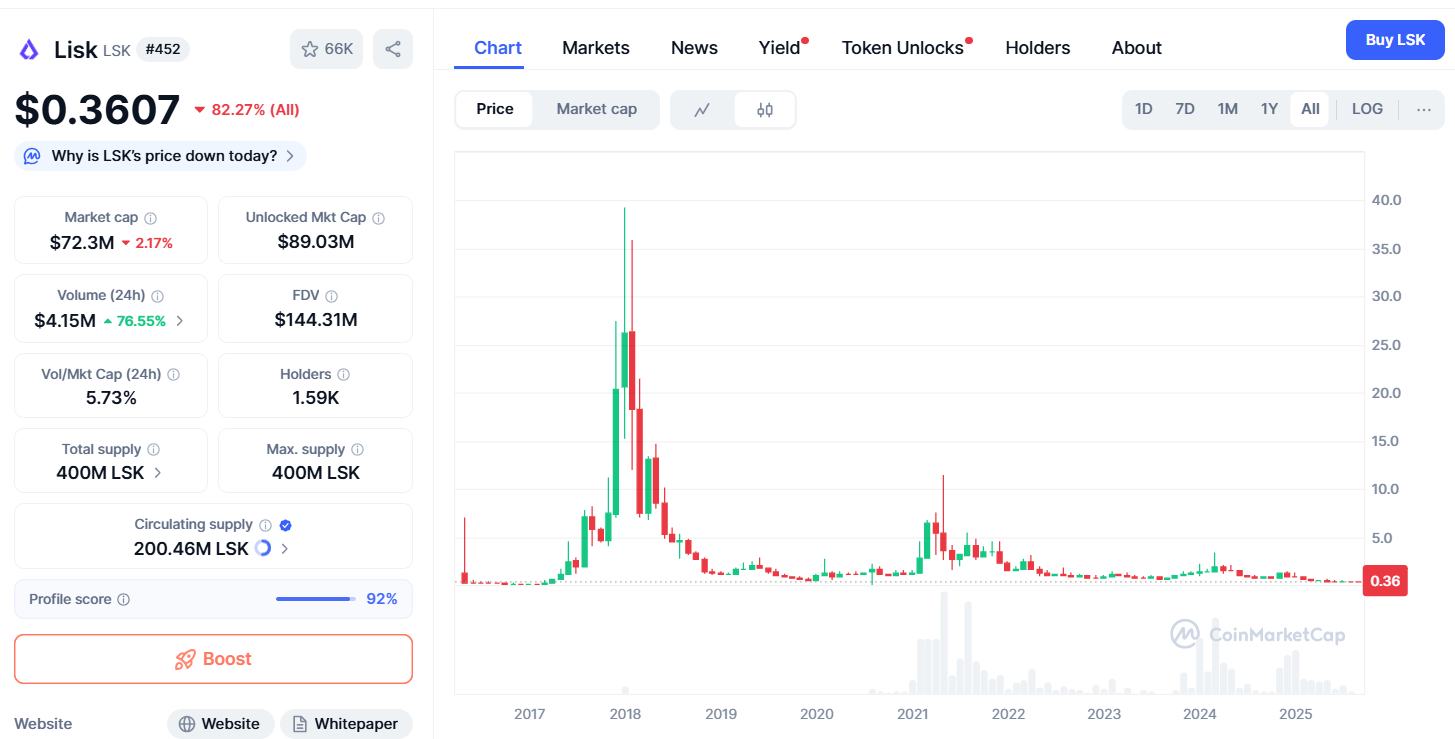Expand Volume (24h) details chevron
The height and width of the screenshot is (739, 1455).
[x=180, y=321]
